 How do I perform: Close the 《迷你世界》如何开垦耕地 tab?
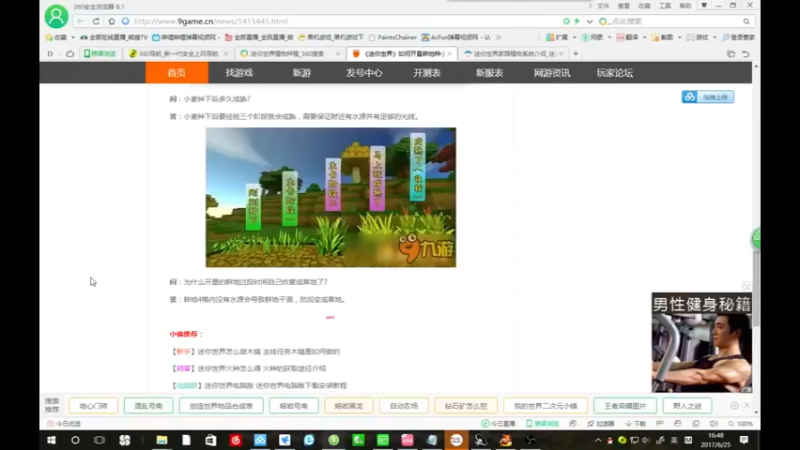[x=449, y=54]
